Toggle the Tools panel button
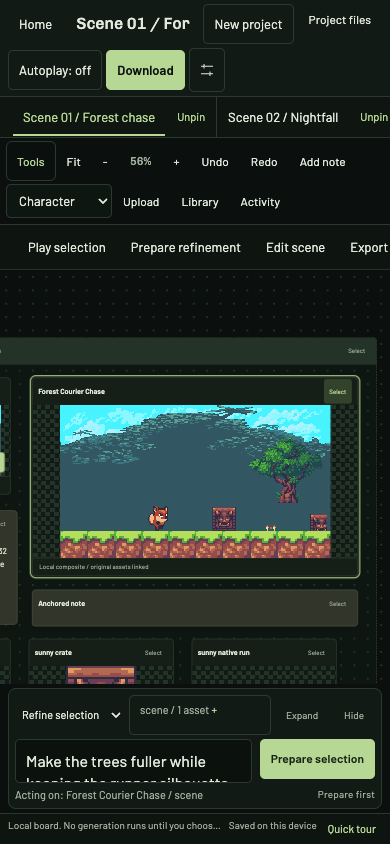The width and height of the screenshot is (390, 844). (31, 161)
